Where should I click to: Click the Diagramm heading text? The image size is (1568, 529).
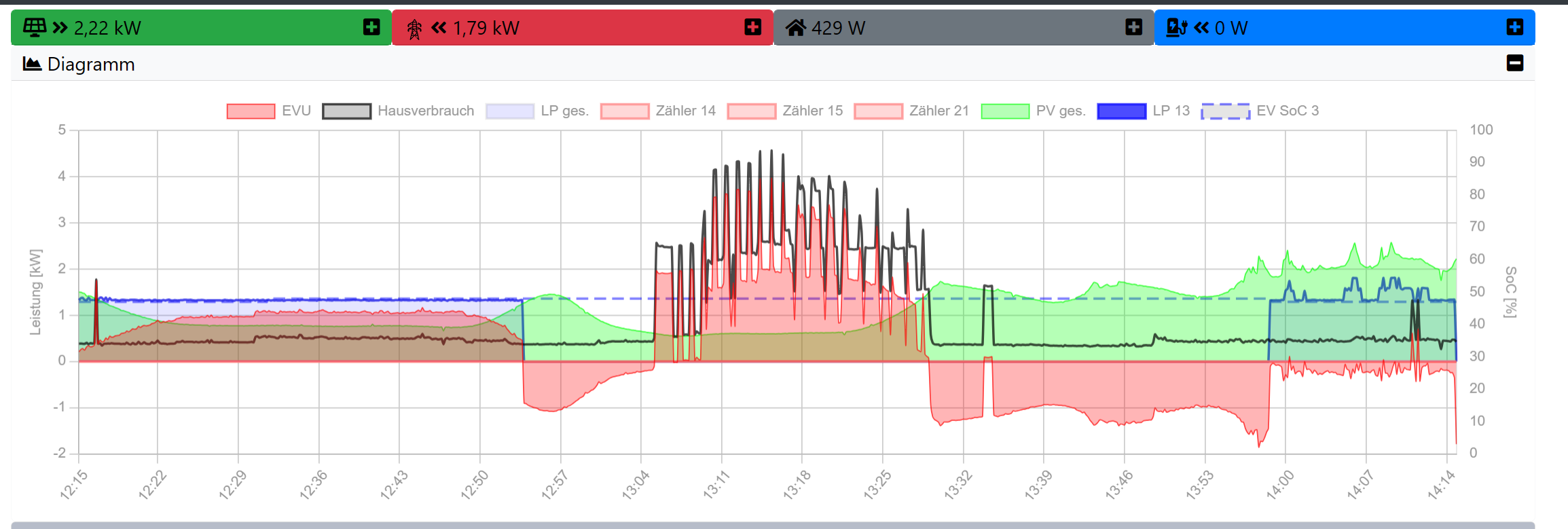[x=91, y=65]
